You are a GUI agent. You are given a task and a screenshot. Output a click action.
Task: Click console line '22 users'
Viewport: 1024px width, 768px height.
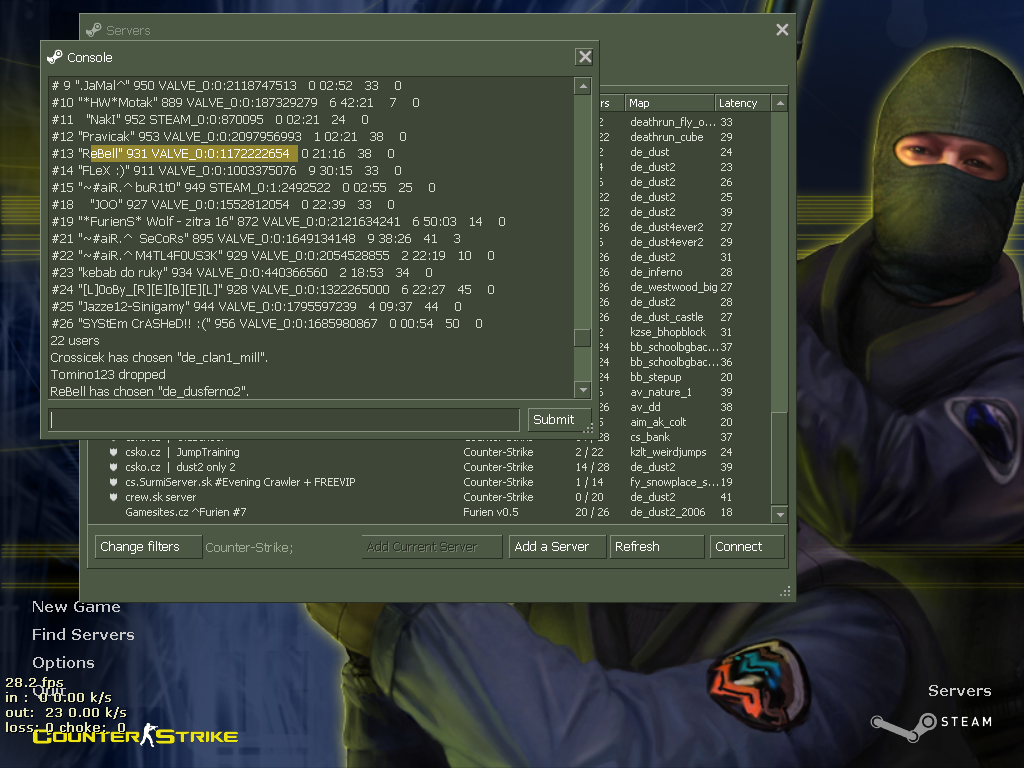coord(75,340)
